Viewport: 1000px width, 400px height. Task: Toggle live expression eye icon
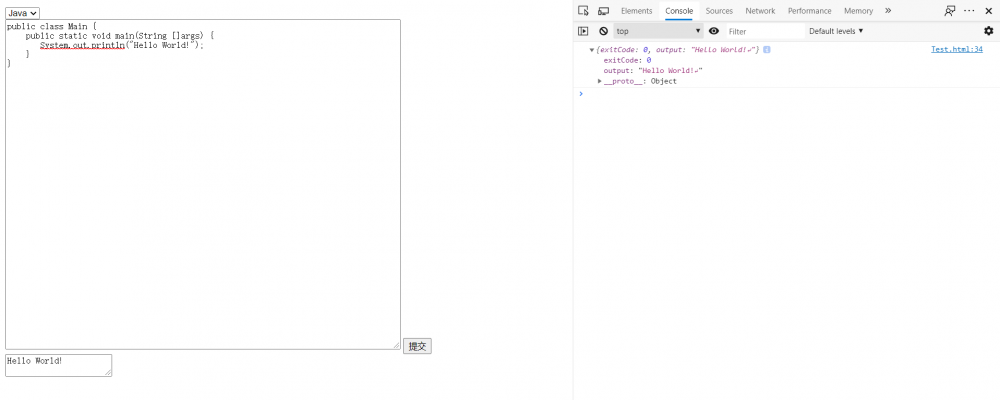pos(714,31)
